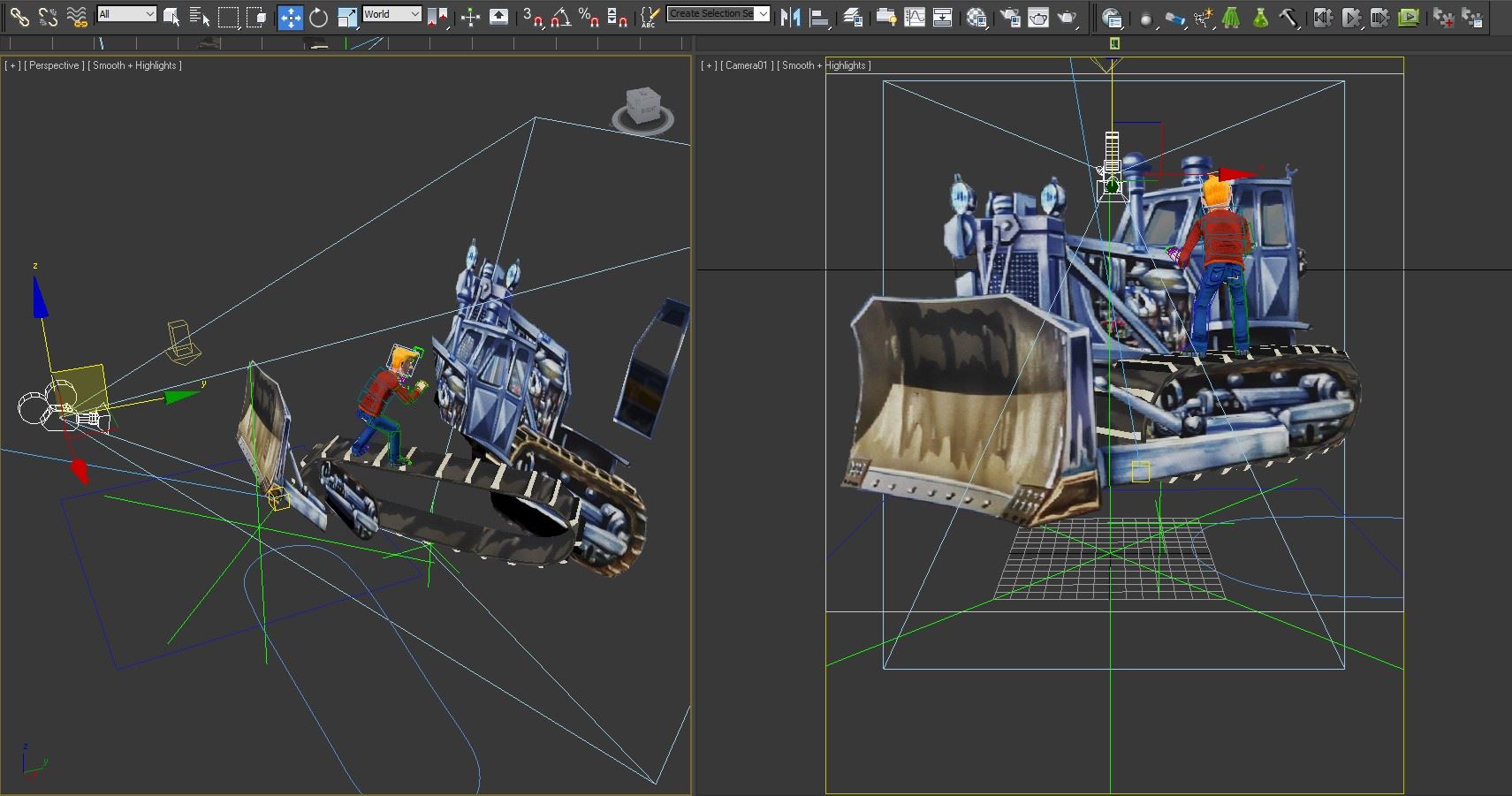Click the Smooth + Highlights label in Perspective viewport
Screen dimensions: 1512x796
pos(134,65)
